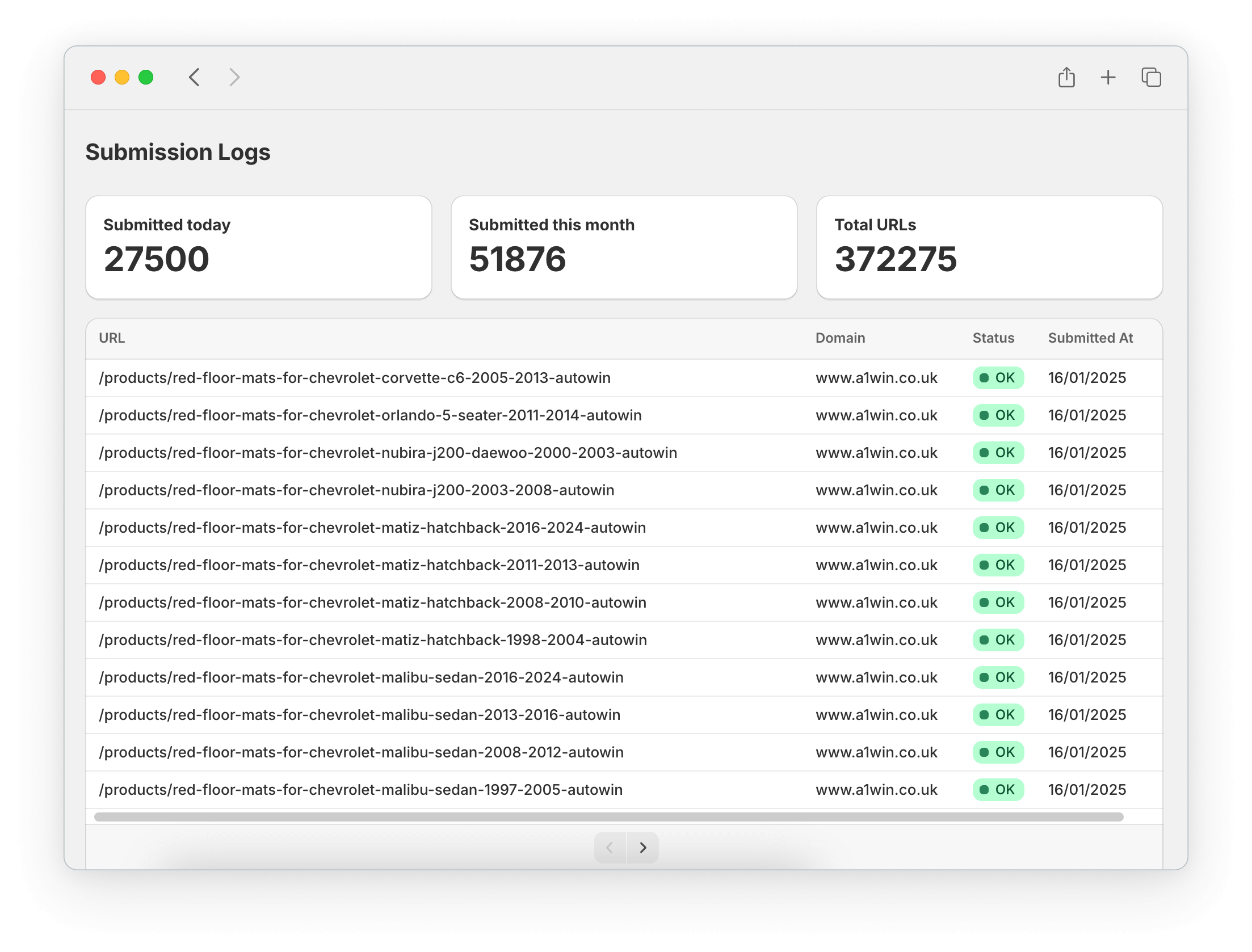Click the red close window button
The width and height of the screenshot is (1252, 952).
point(98,77)
